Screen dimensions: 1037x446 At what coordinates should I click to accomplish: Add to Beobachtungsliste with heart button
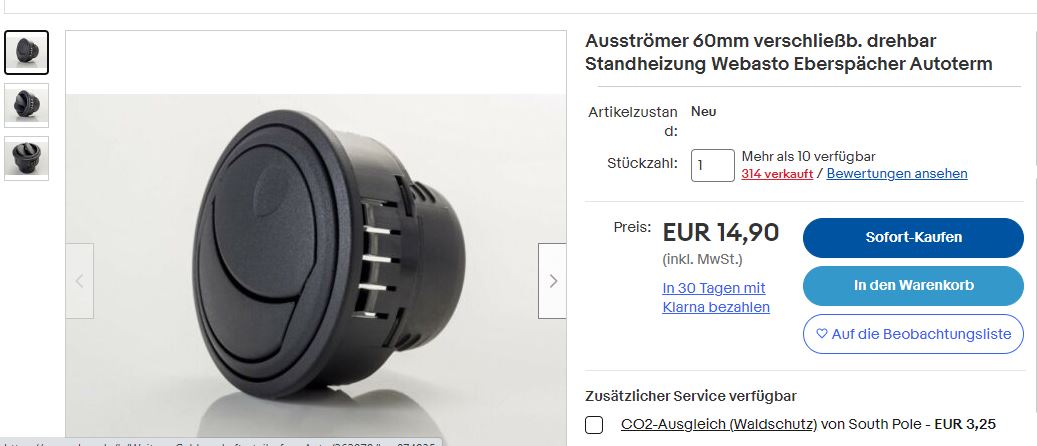pyautogui.click(x=913, y=334)
